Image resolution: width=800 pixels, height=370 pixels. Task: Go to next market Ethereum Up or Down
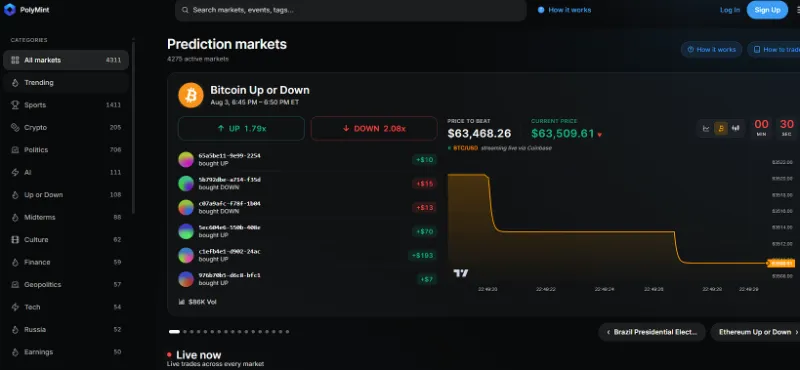[x=757, y=332]
